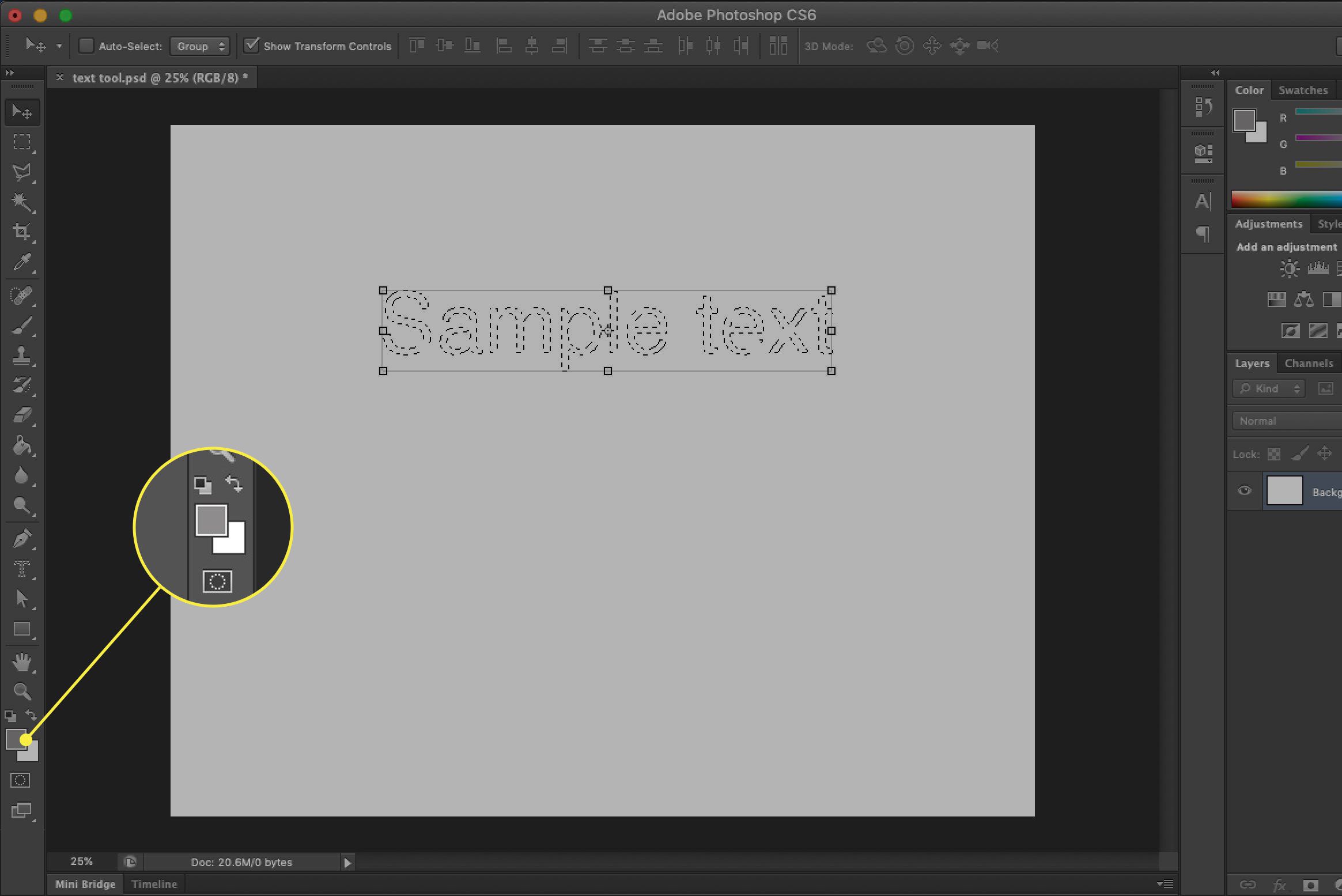This screenshot has height=896, width=1342.
Task: Open the Timeline tab
Action: click(154, 884)
